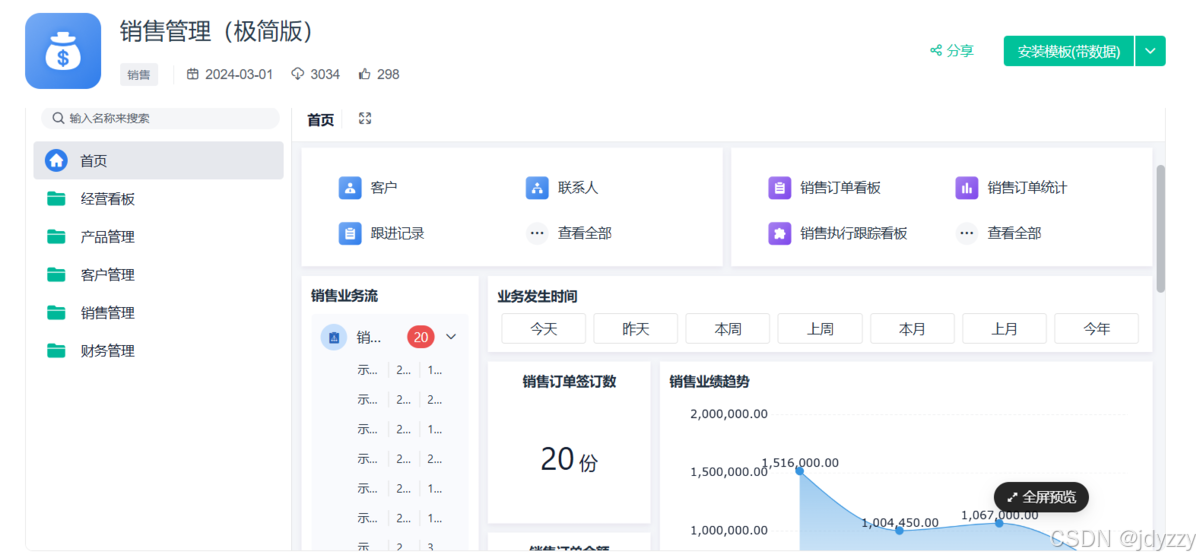This screenshot has height=558, width=1200.
Task: Click the download cloud icon beside 3034
Action: [297, 74]
